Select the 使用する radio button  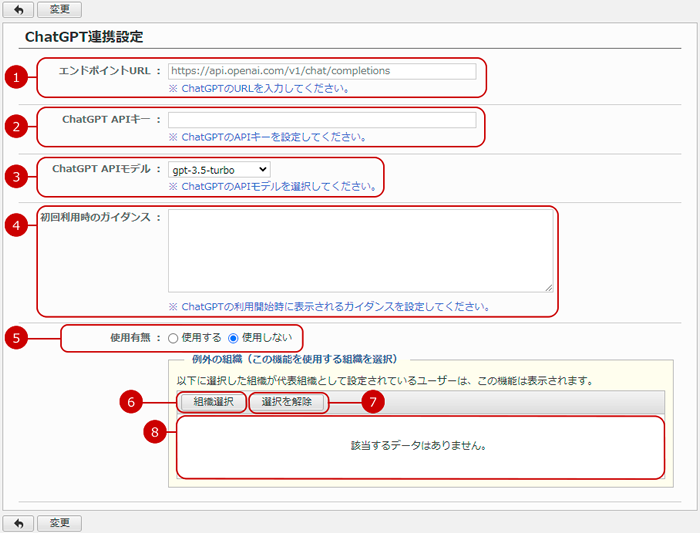(x=173, y=338)
